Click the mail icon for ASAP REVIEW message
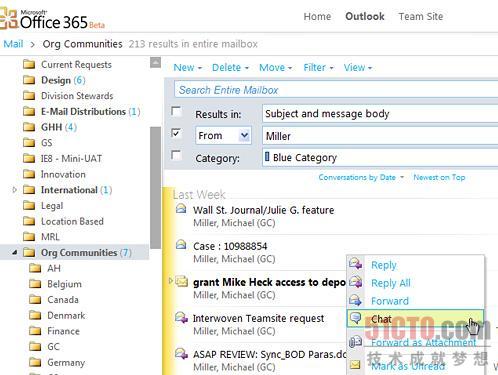Screen dimensions: 498x375 point(182,353)
